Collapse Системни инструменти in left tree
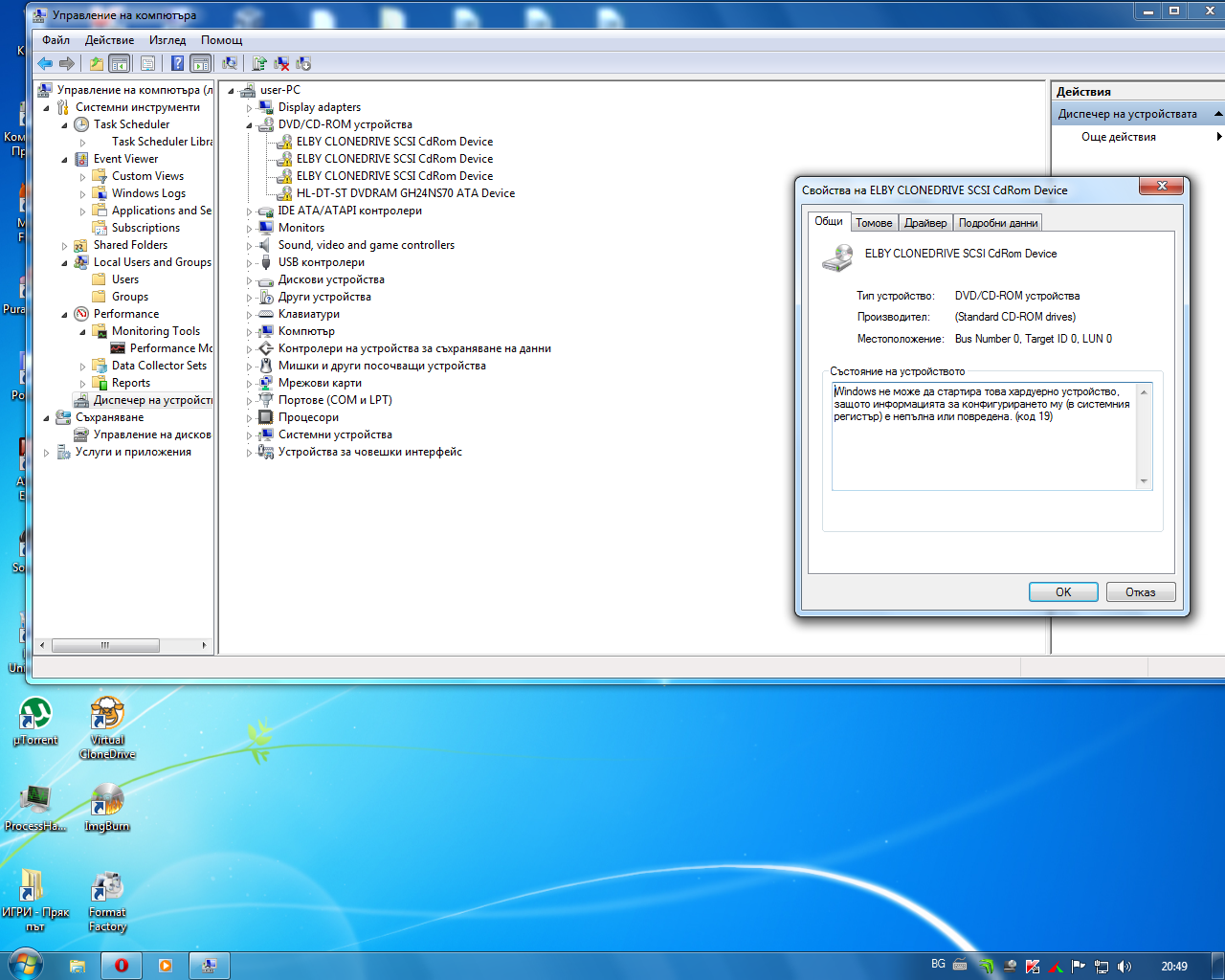This screenshot has height=980, width=1225. coord(46,108)
